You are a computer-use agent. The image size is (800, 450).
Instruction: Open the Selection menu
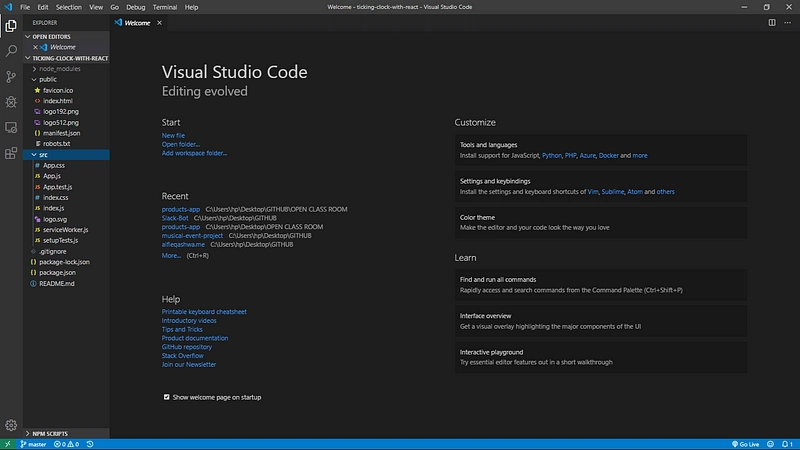pyautogui.click(x=68, y=7)
